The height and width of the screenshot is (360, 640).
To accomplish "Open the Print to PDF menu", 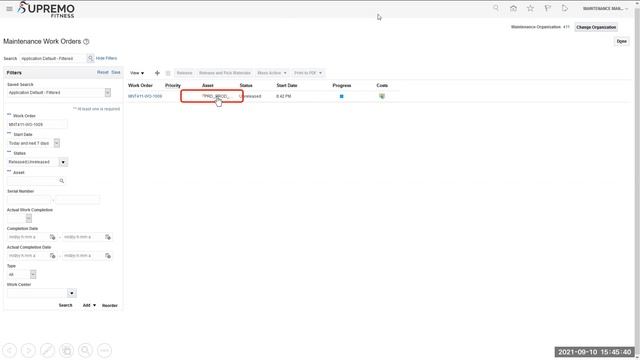I will (308, 73).
